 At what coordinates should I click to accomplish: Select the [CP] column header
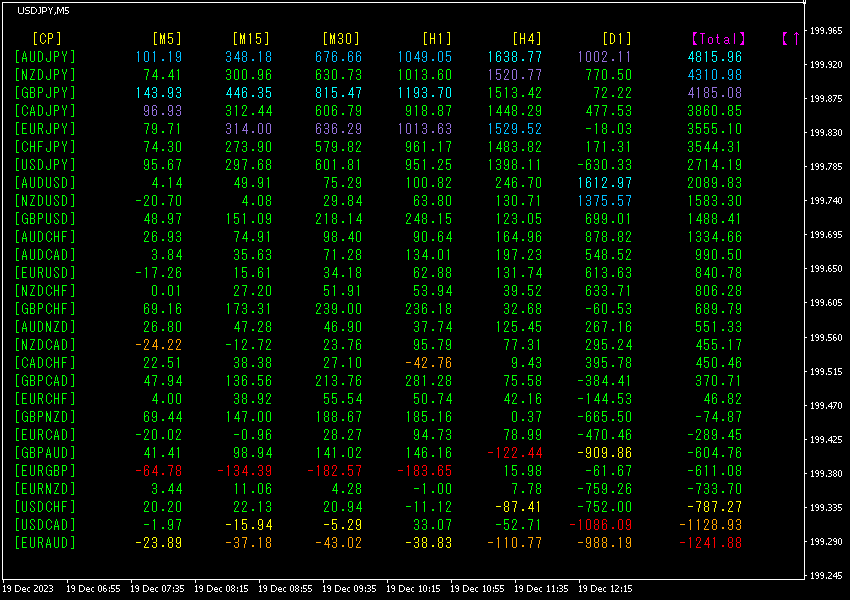point(47,38)
